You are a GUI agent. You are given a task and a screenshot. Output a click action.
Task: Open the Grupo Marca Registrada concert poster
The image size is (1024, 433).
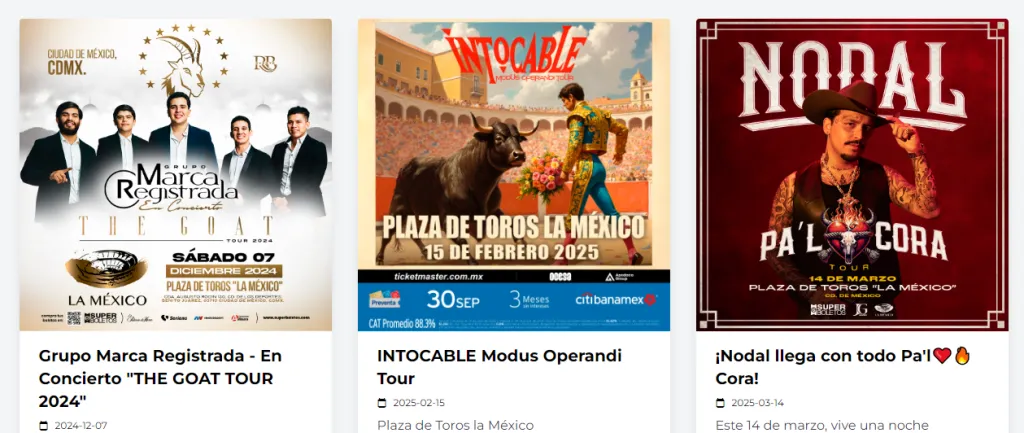[x=176, y=174]
